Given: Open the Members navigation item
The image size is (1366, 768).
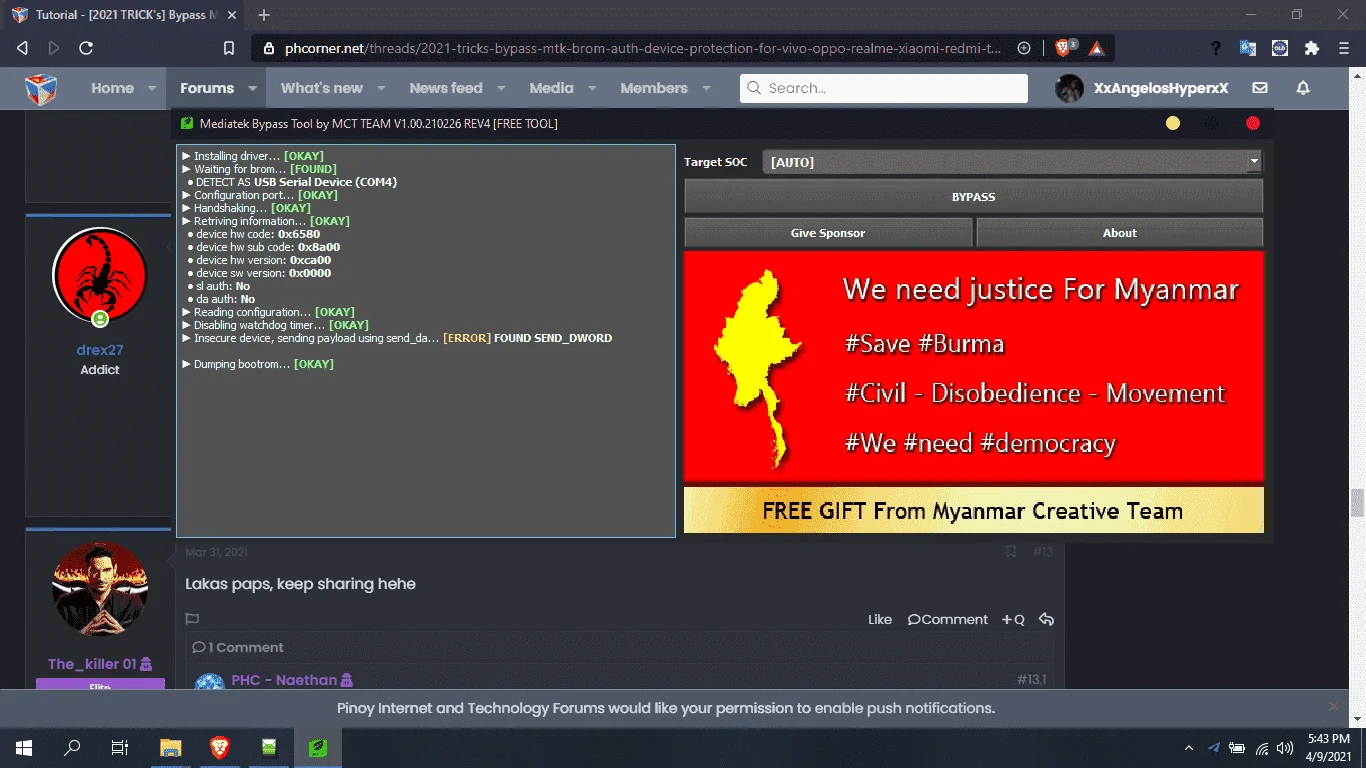Looking at the screenshot, I should (654, 88).
